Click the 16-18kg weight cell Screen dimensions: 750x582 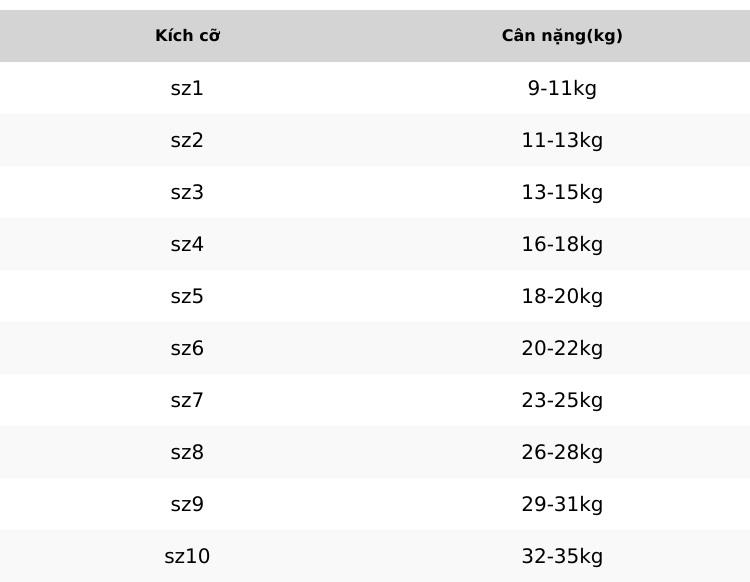click(x=562, y=244)
